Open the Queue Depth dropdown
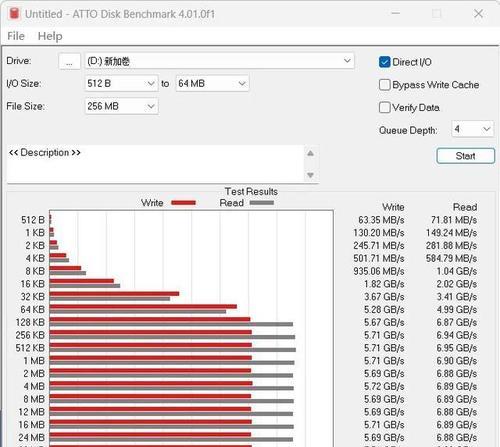The height and width of the screenshot is (447, 500). tap(472, 129)
